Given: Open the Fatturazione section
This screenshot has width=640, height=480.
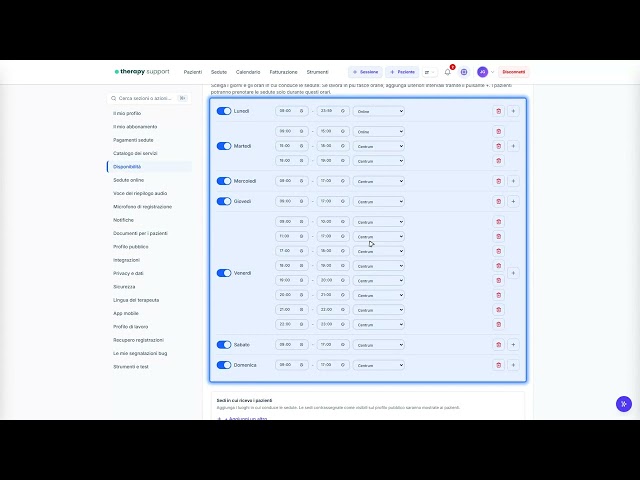Looking at the screenshot, I should tap(283, 72).
